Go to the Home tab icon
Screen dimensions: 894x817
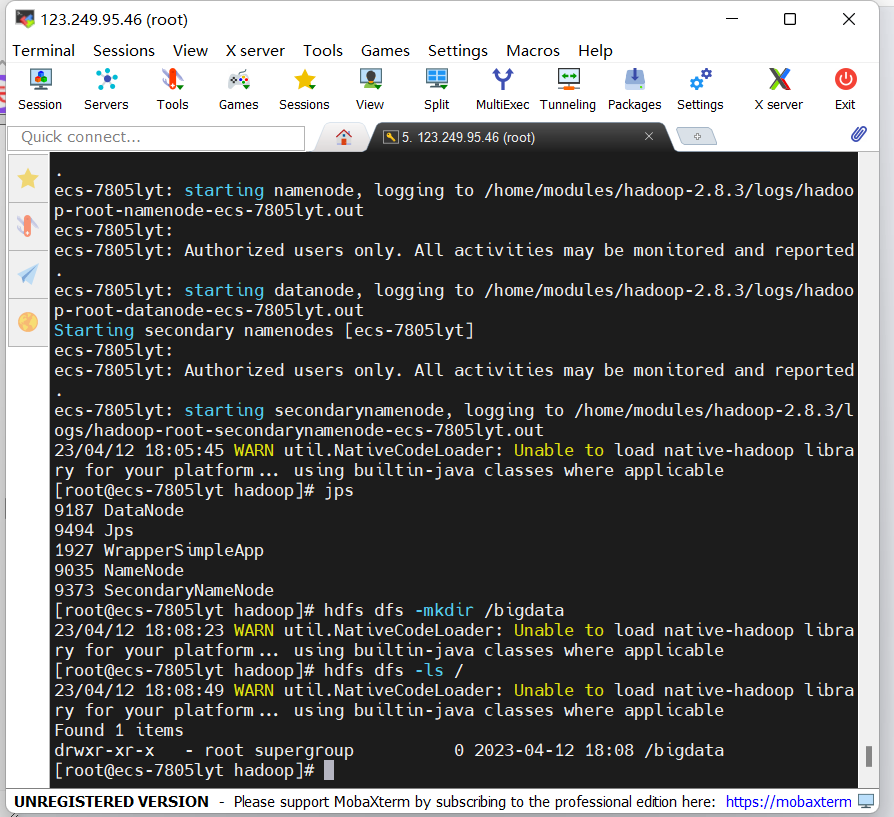point(343,137)
